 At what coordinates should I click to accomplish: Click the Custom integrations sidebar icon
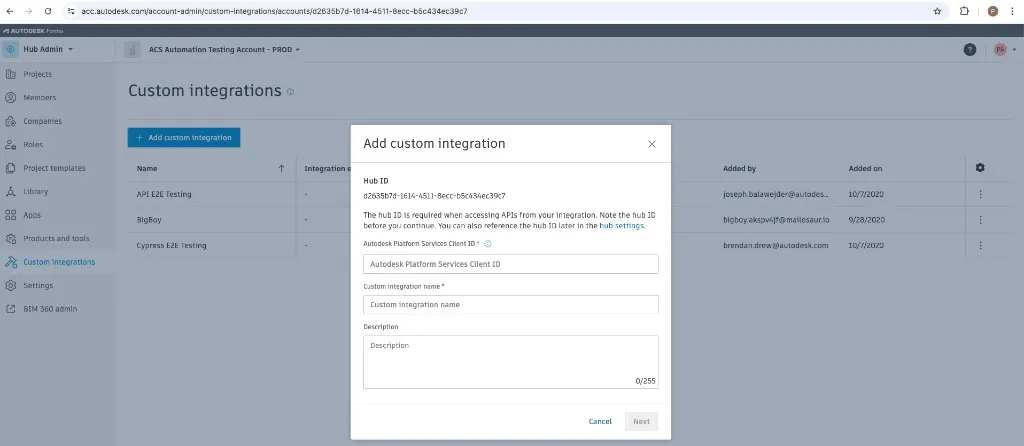(x=10, y=263)
